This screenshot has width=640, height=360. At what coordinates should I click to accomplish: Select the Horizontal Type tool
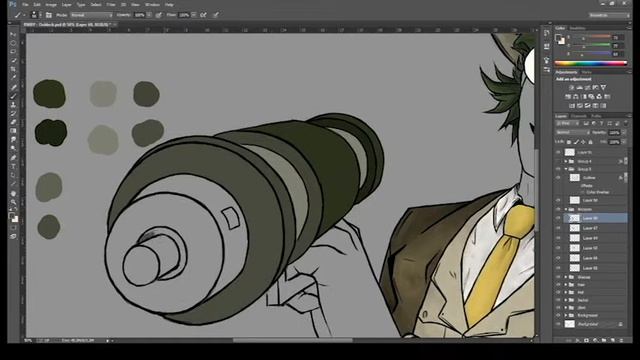click(x=13, y=167)
